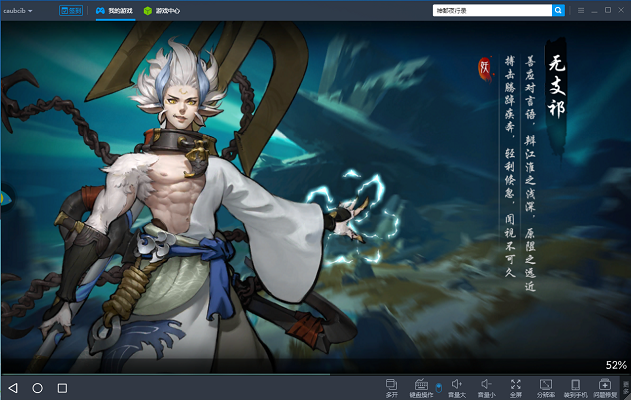Click the 签到 sign-in button

[x=71, y=11]
